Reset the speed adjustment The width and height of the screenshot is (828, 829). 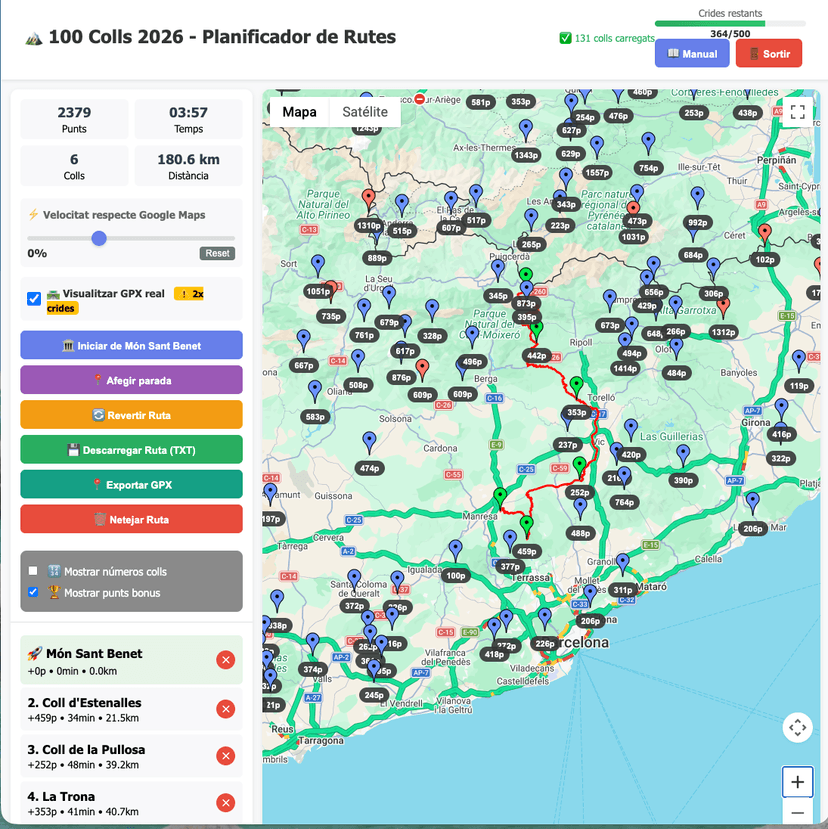pos(216,253)
